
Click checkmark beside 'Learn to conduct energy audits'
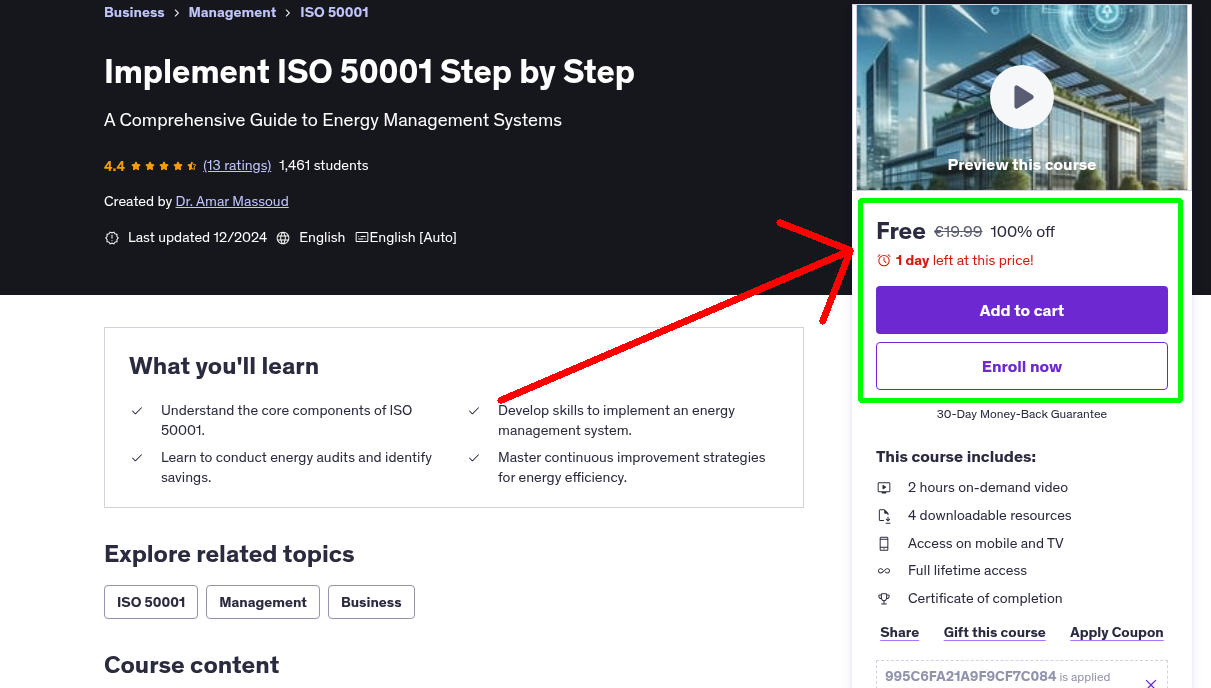pyautogui.click(x=137, y=457)
